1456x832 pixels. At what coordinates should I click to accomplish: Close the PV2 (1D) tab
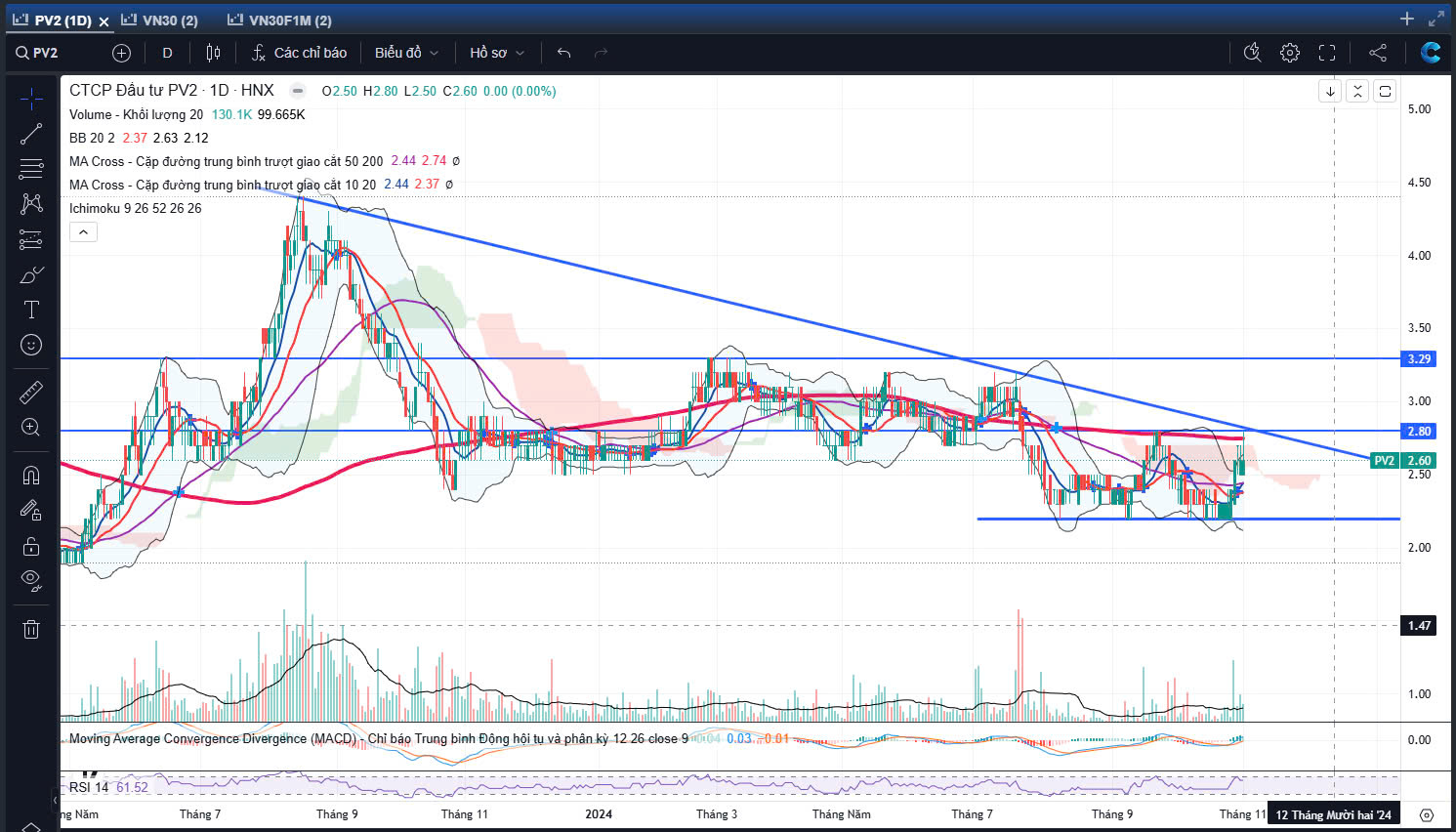point(104,21)
